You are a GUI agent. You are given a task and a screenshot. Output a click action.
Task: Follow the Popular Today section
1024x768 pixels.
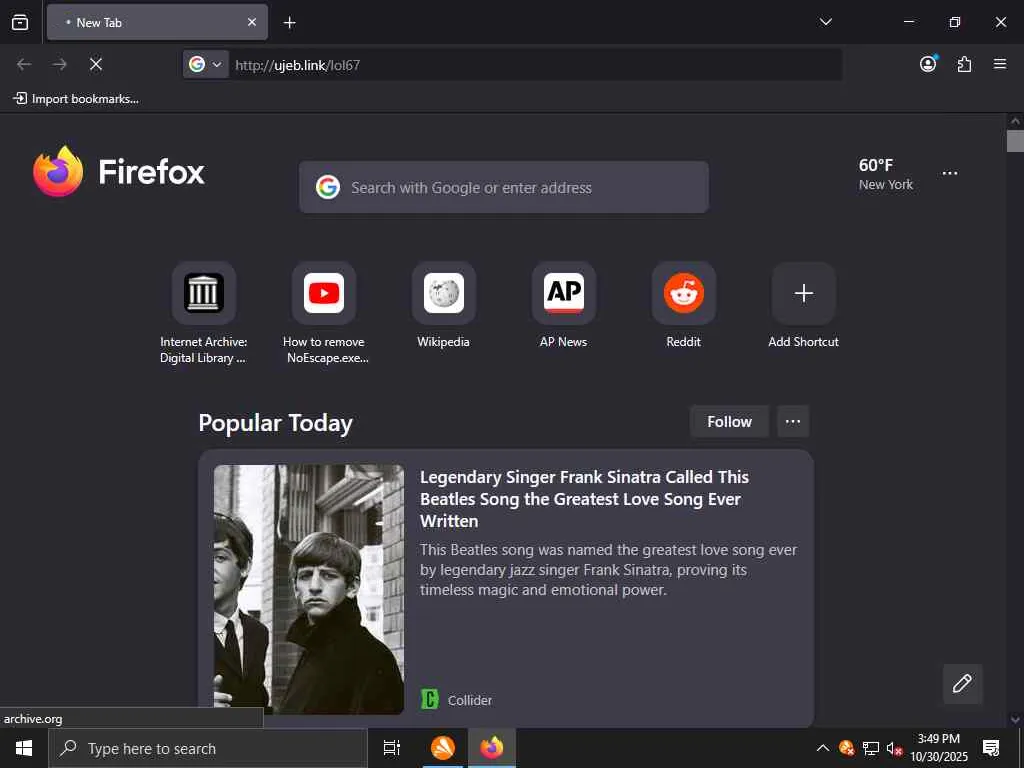729,422
